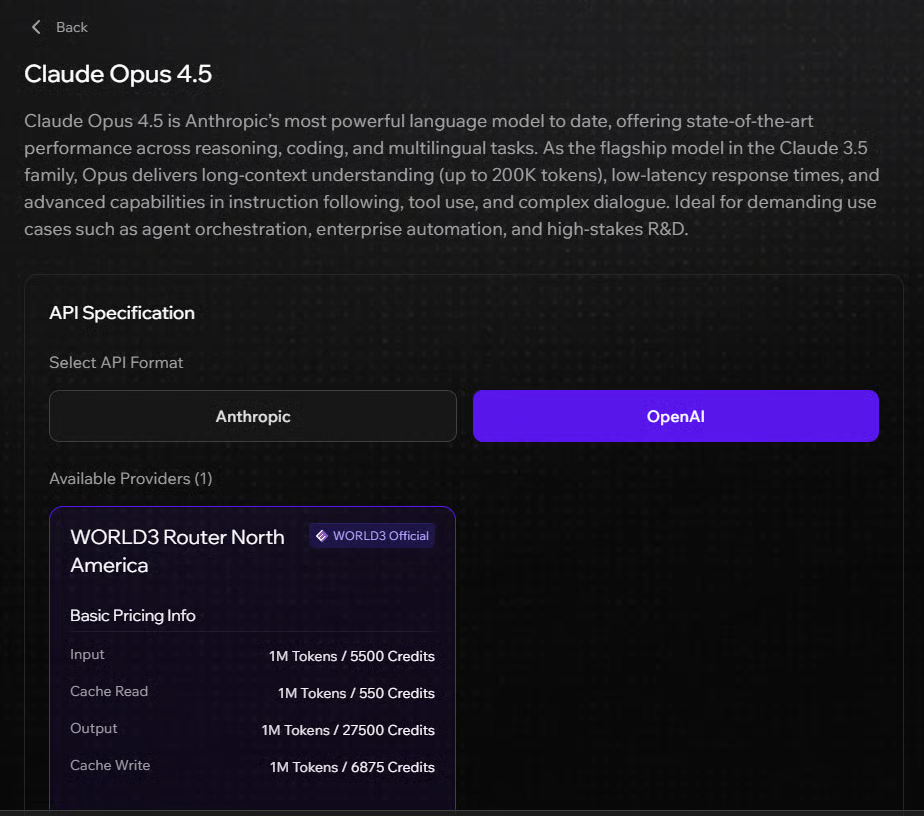Select the WORLD3 Router North America provider
924x816 pixels.
(x=178, y=551)
